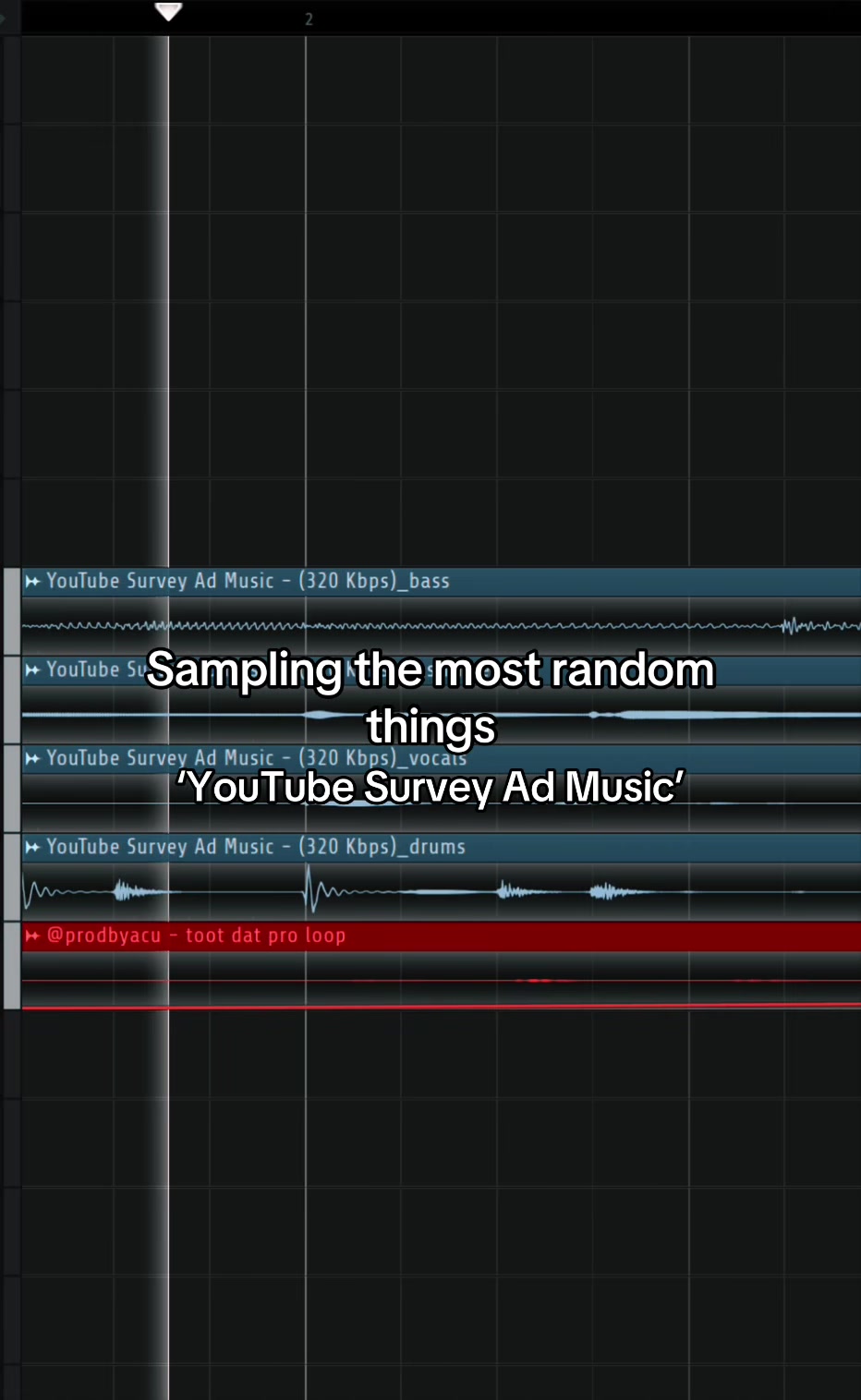861x1400 pixels.
Task: Click the drums clip waveform
Action: click(442, 891)
